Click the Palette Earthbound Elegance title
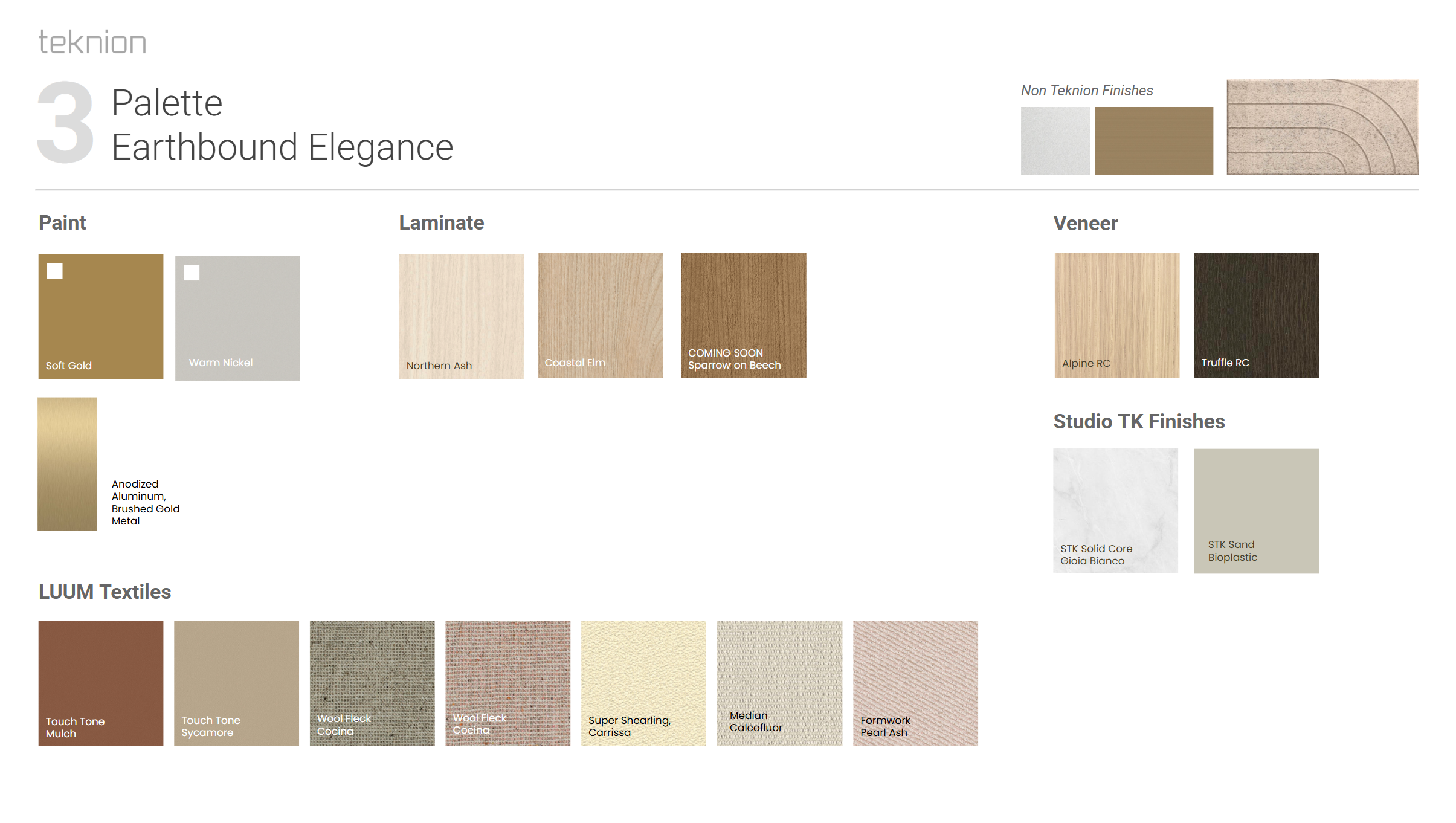 283,124
